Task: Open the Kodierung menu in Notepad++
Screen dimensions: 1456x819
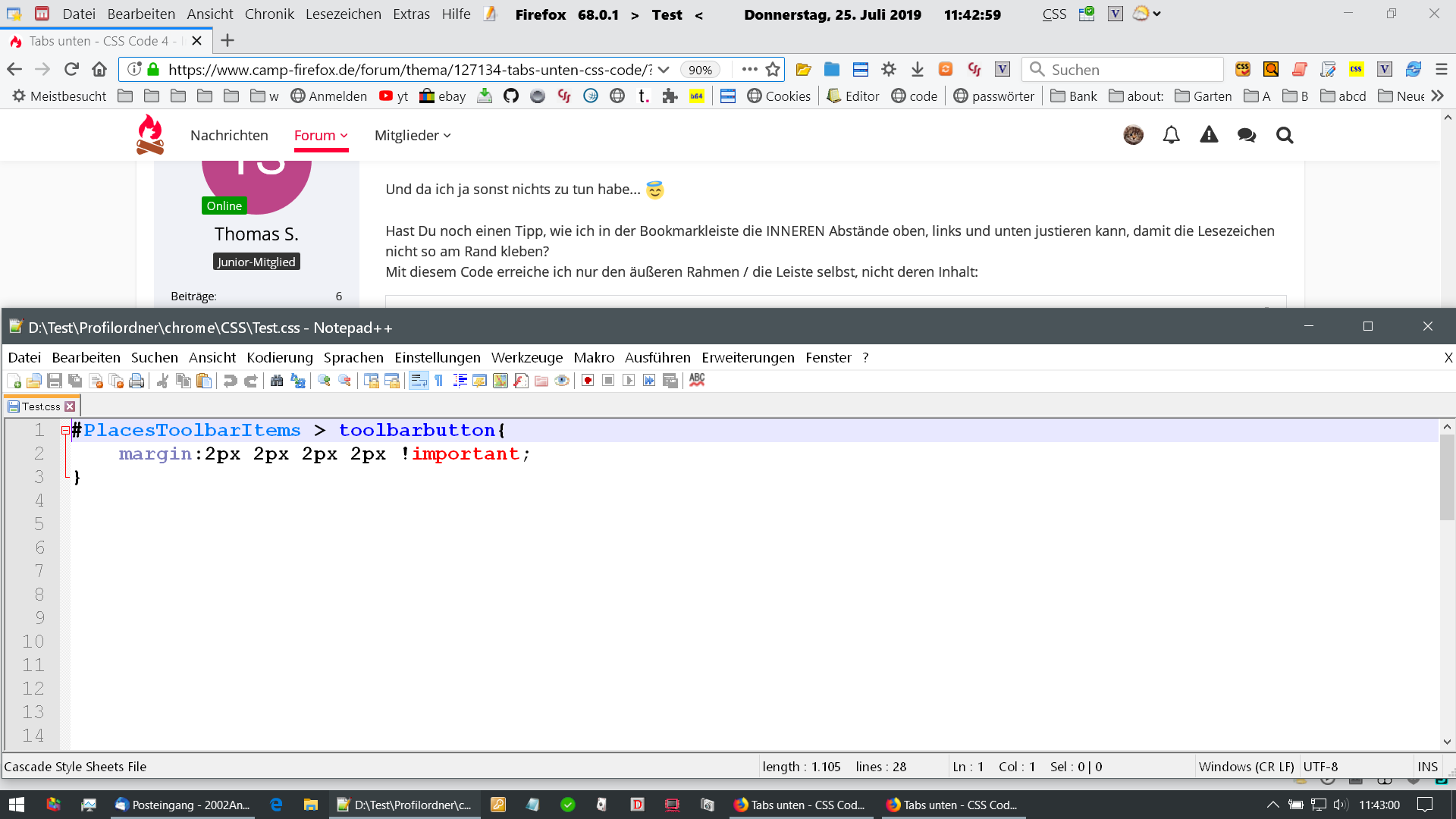Action: click(279, 357)
